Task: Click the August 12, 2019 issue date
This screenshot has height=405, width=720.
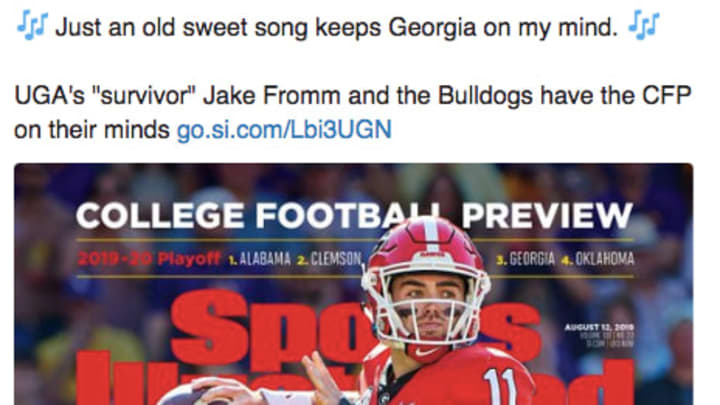Action: pos(599,327)
